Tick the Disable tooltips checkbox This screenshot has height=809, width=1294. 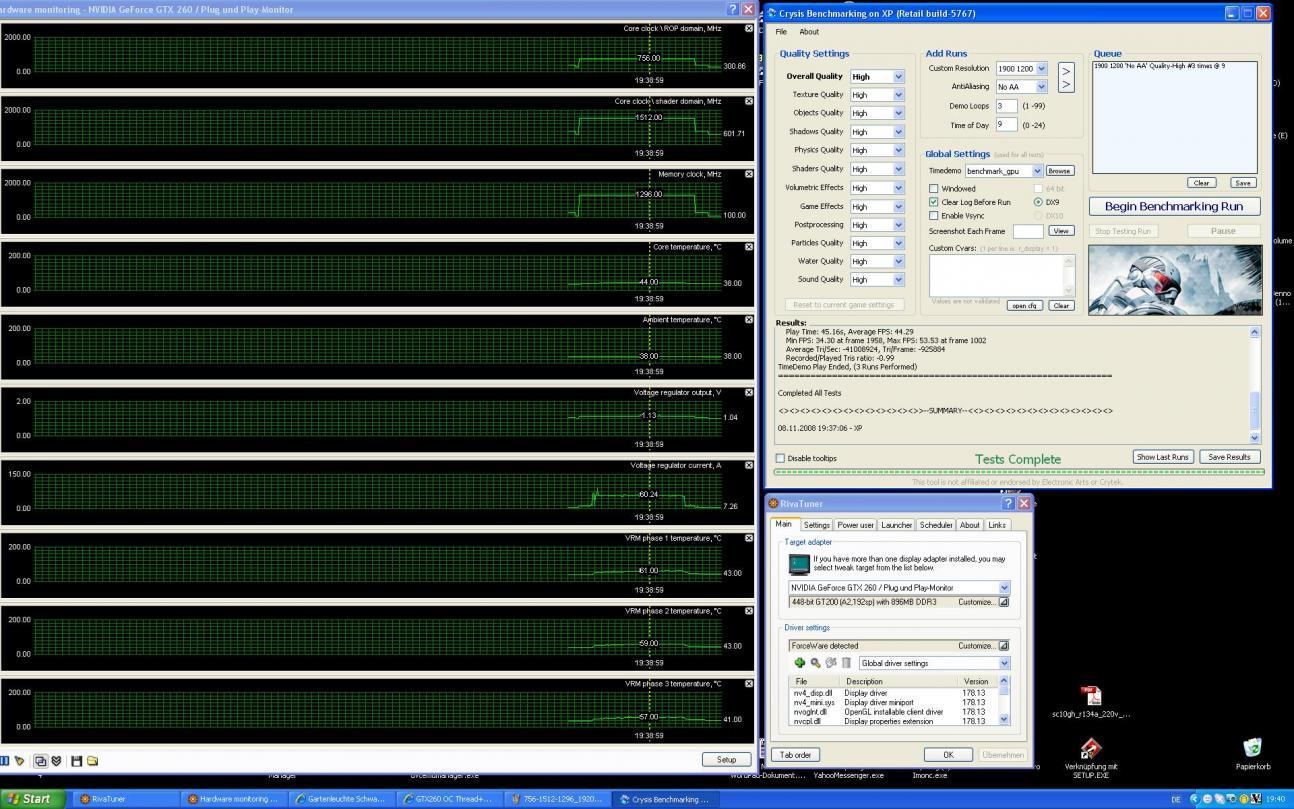(781, 458)
